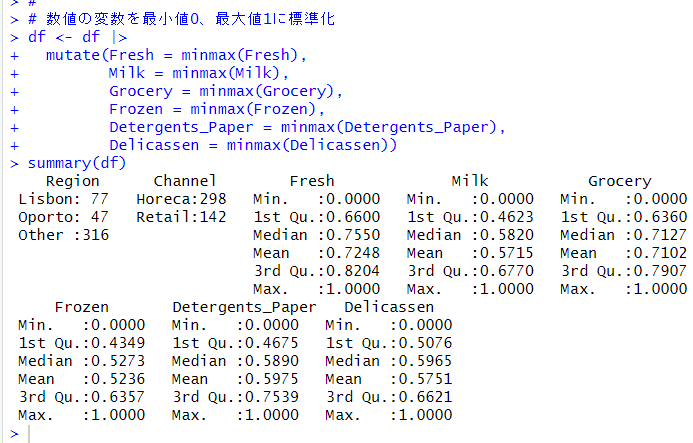Click the 'Detergents_Paper = minmax(Detergents_Paper),' line
Screen dimensions: 693x443
point(307,127)
